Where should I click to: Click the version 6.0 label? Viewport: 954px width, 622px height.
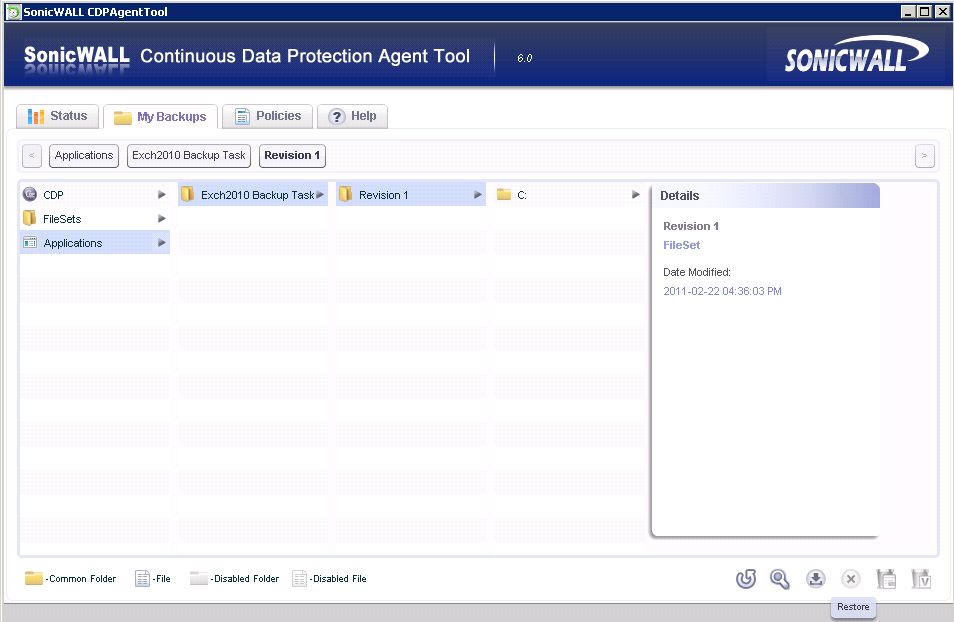coord(524,58)
